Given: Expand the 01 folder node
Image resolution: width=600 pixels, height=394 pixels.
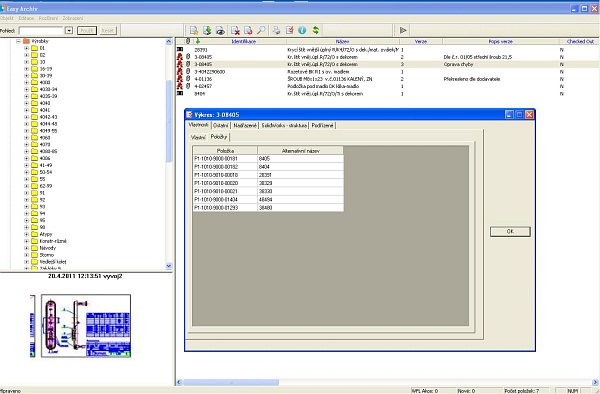Looking at the screenshot, I should 26,48.
